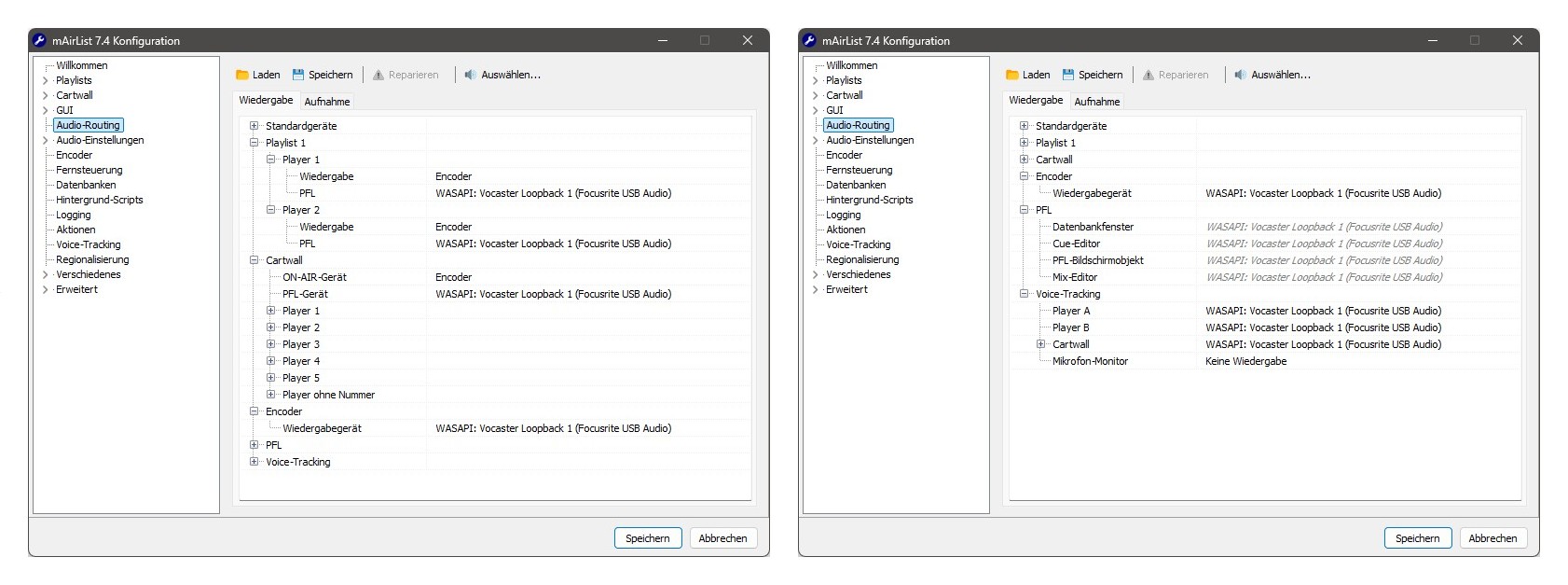Click the Speichern disk icon in left toolbar
The height and width of the screenshot is (585, 1568).
[x=298, y=75]
